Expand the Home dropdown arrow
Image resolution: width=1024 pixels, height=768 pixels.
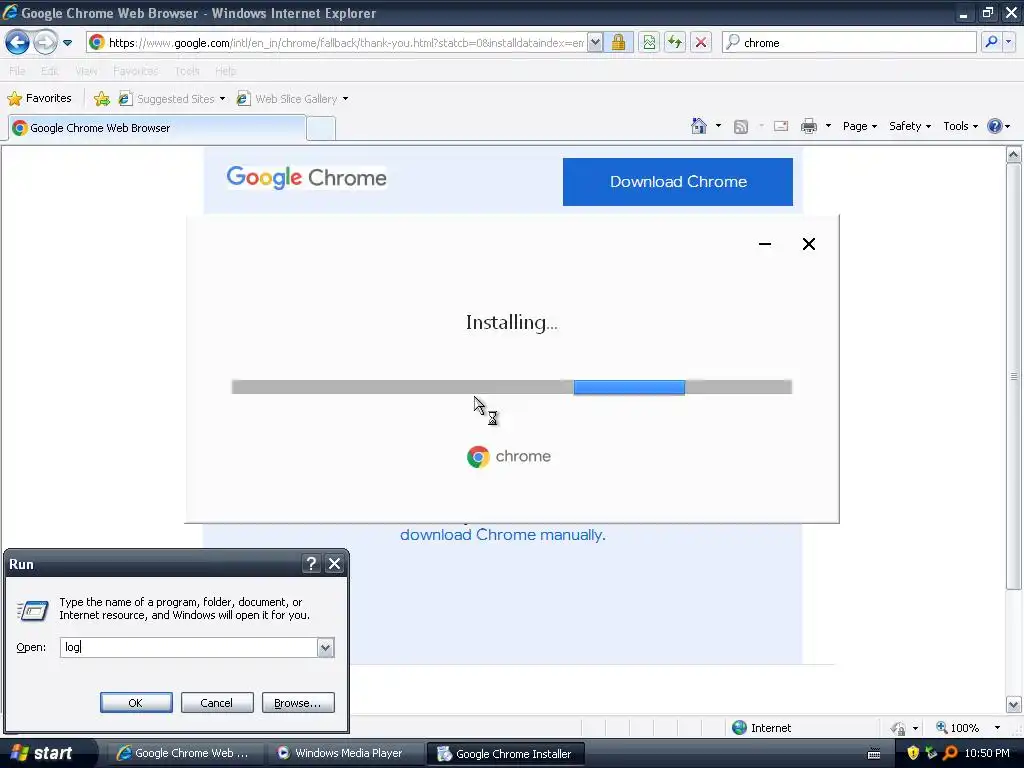point(718,126)
